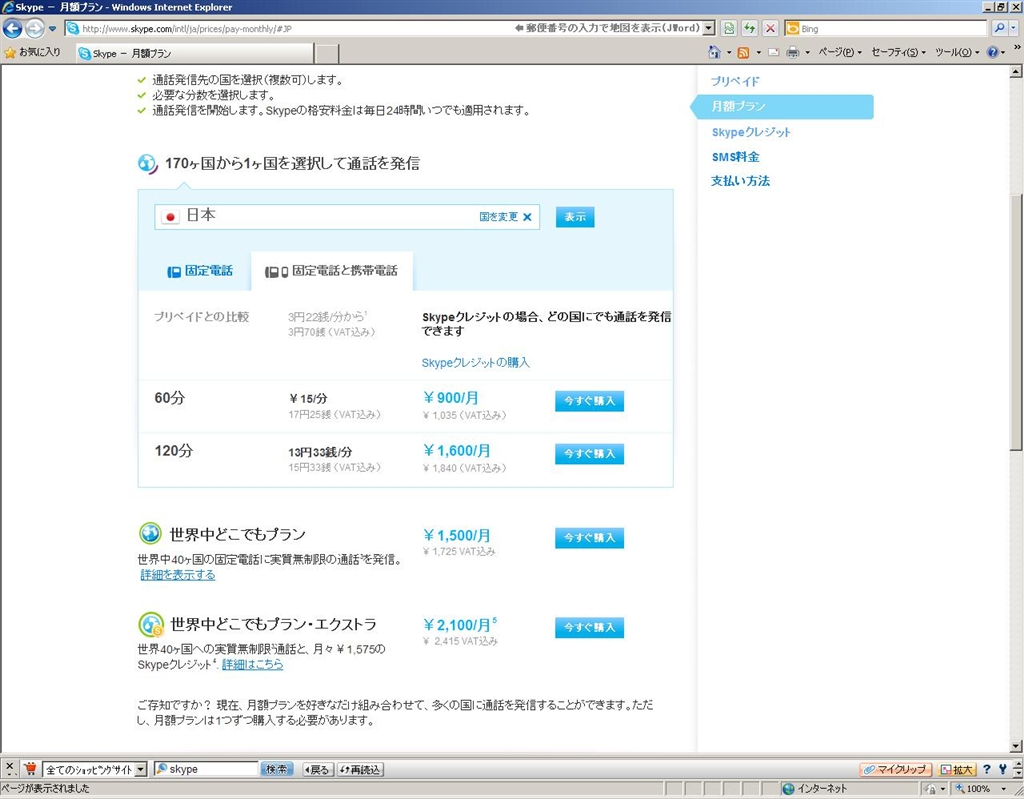Expand the 全てのショッピングサイト dropdown
Screen dimensions: 1024x799
tap(141, 769)
